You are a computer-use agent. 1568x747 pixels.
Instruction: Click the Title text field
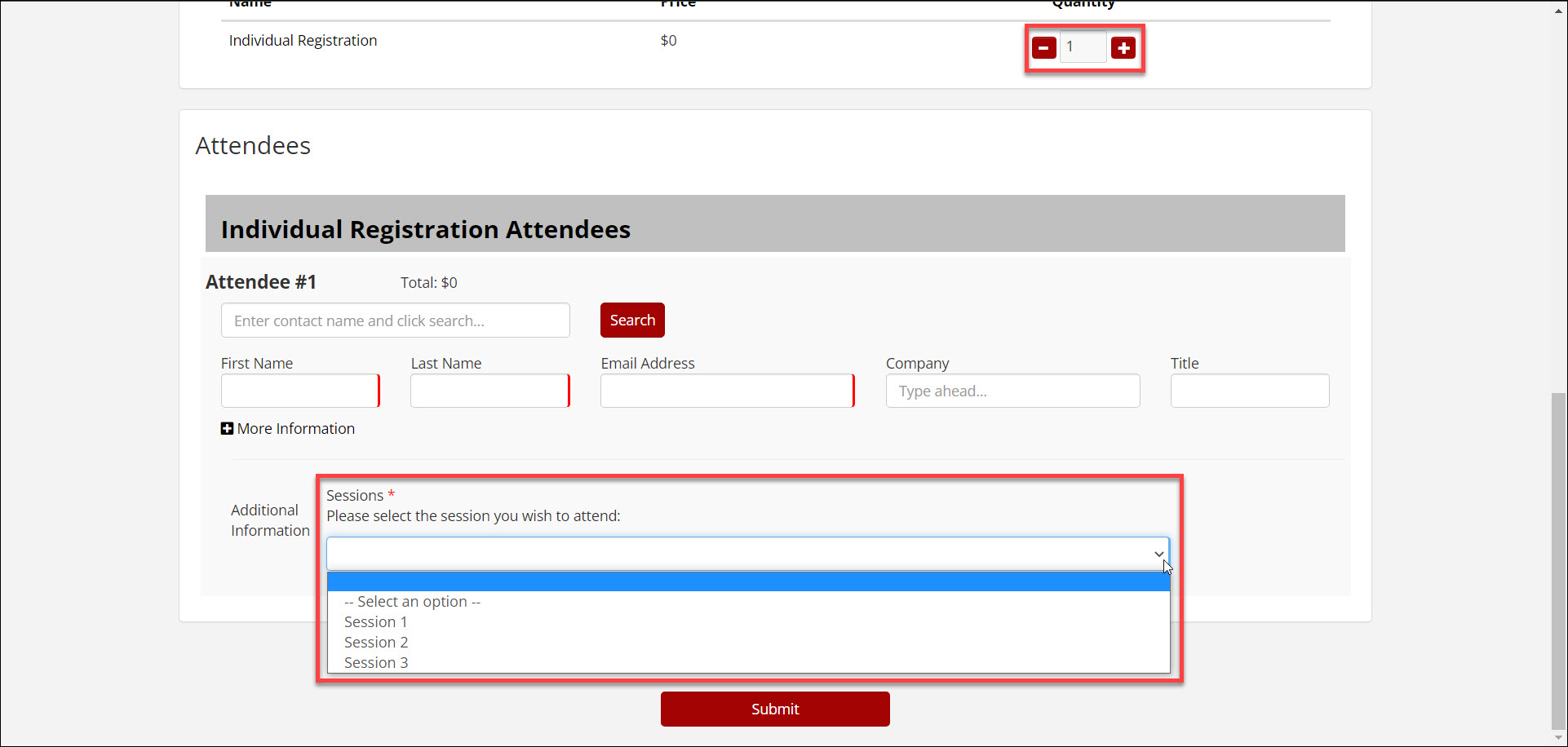tap(1249, 391)
